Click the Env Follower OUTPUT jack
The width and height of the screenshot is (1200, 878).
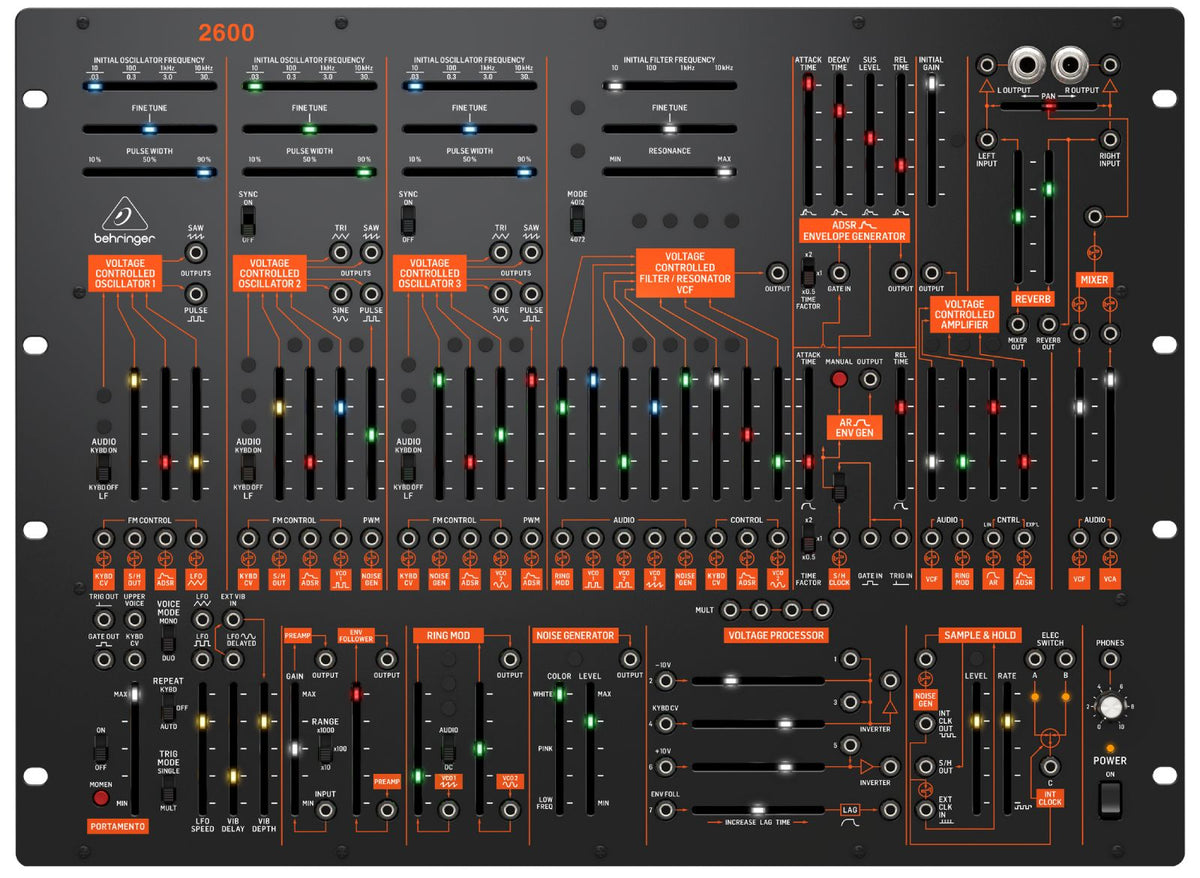(x=386, y=659)
